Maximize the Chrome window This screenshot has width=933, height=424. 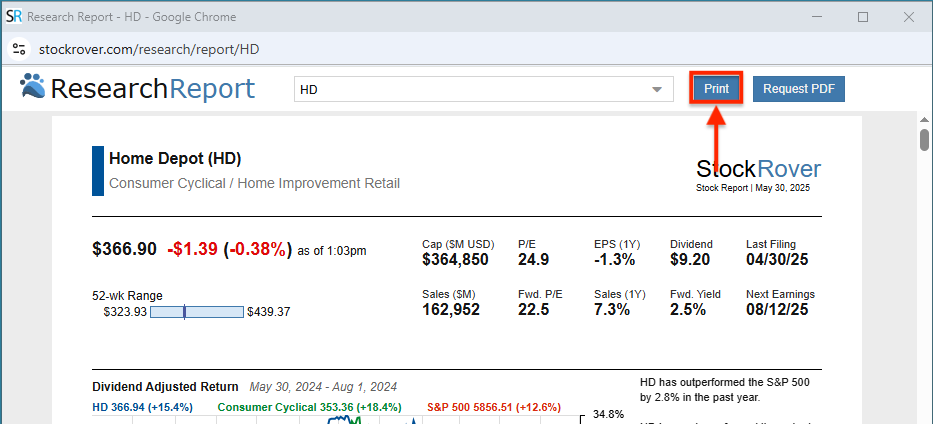tap(863, 17)
